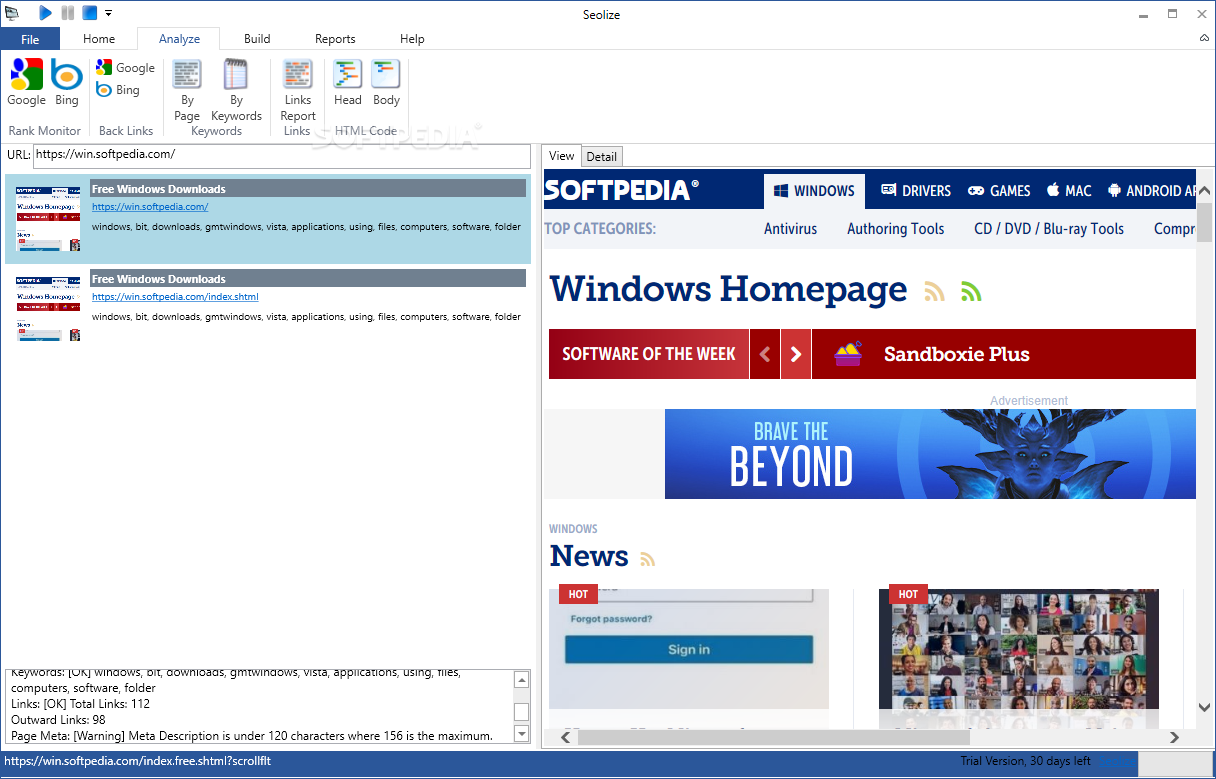Click the Trial Version, 30 days left text
1216x779 pixels.
[1025, 761]
